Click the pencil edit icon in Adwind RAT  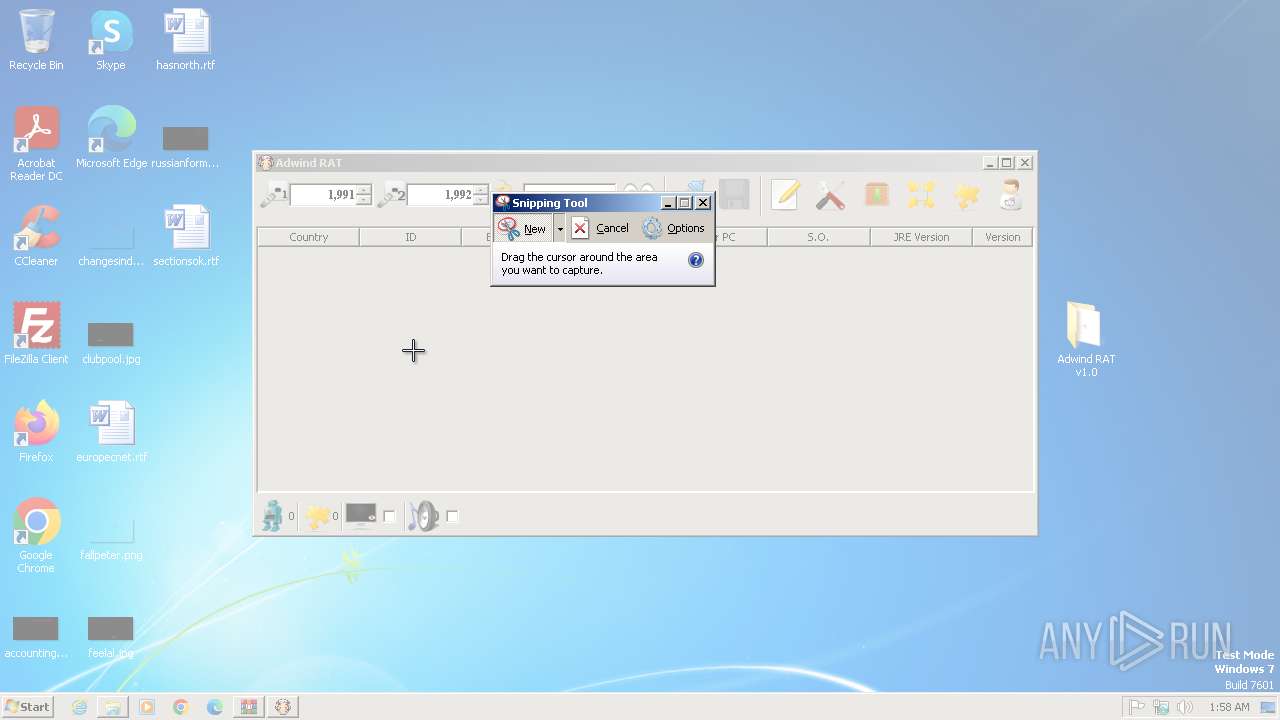[785, 195]
